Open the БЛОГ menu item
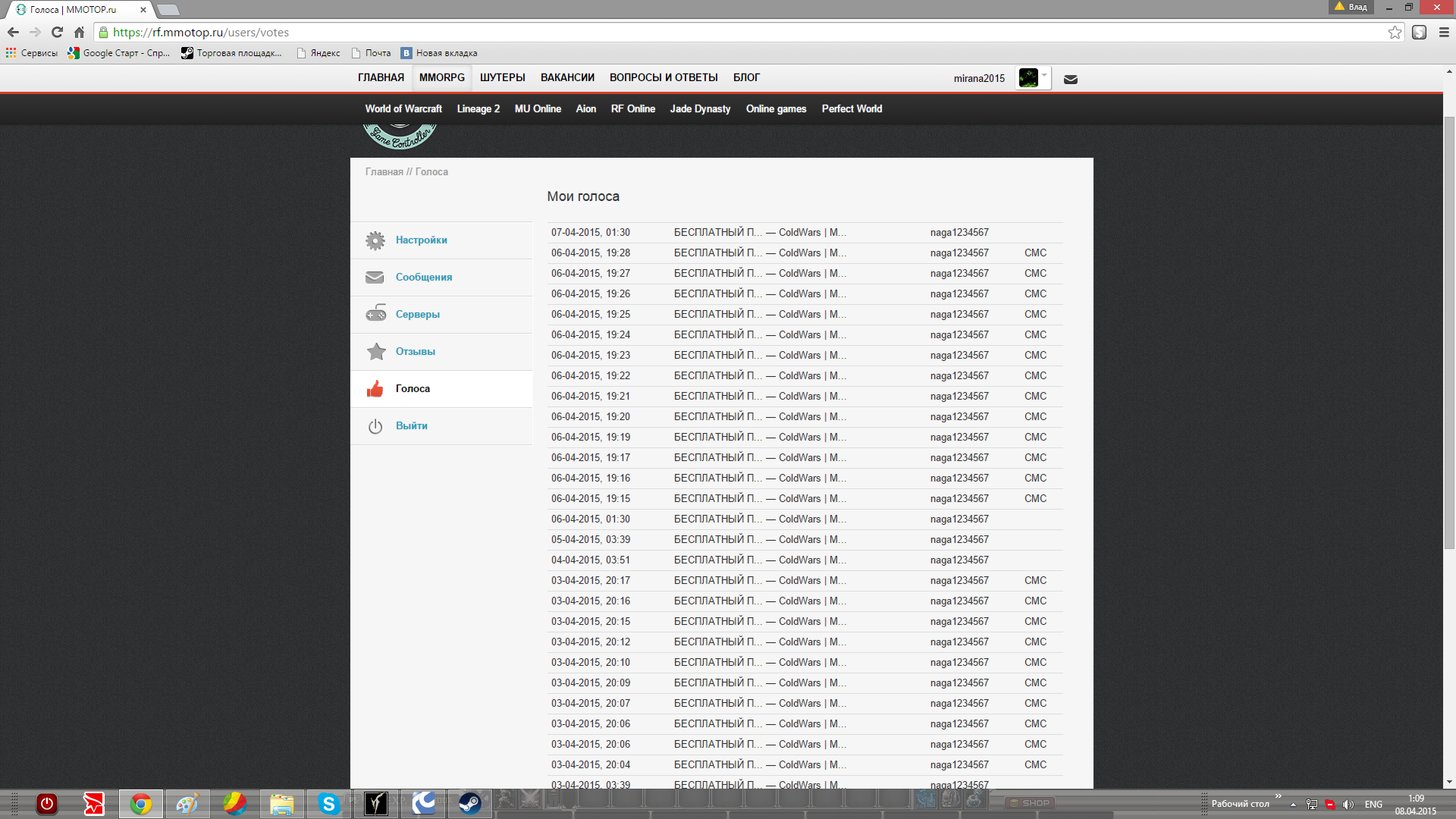1456x819 pixels. coord(746,77)
